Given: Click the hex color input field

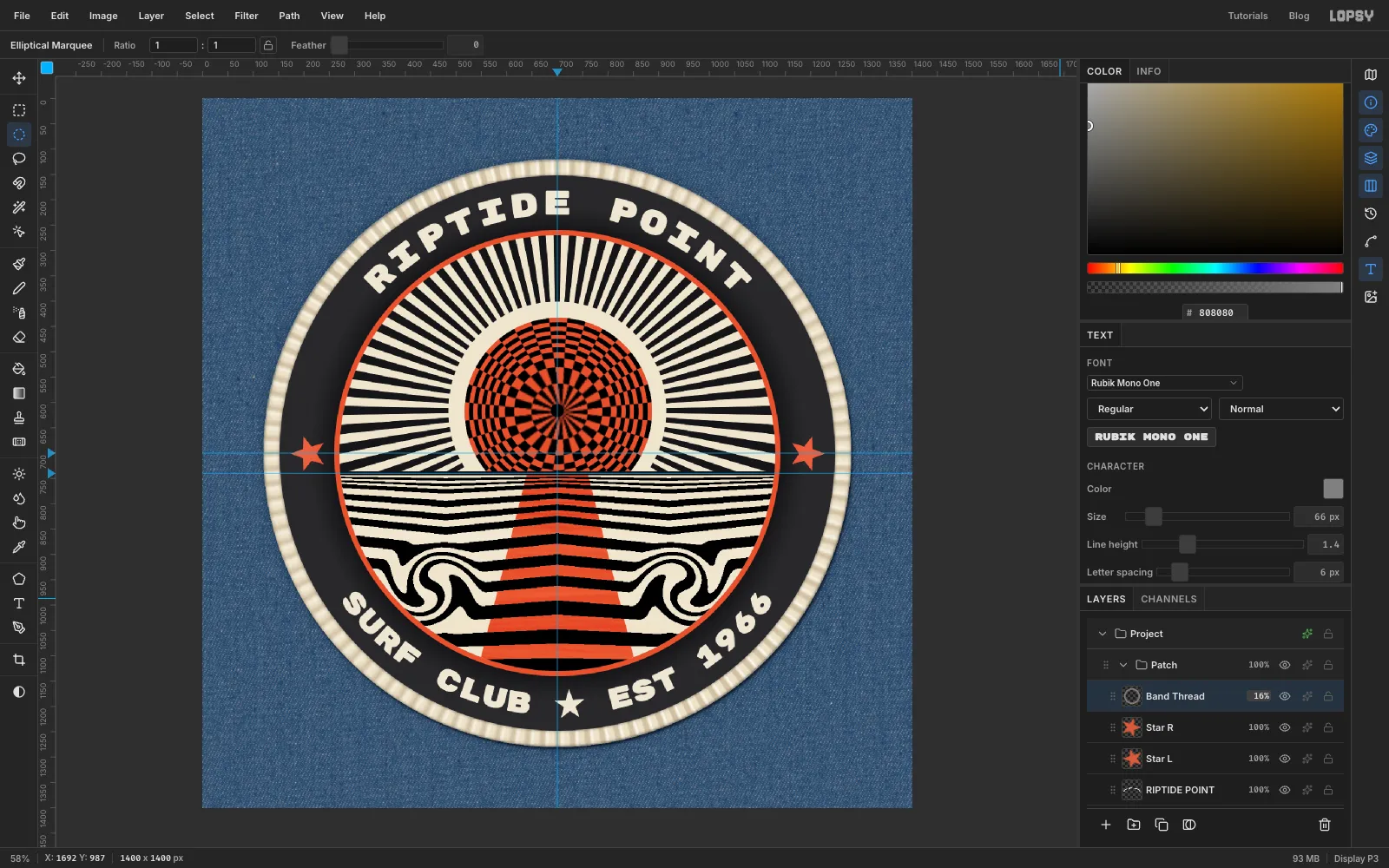Looking at the screenshot, I should [x=1215, y=312].
